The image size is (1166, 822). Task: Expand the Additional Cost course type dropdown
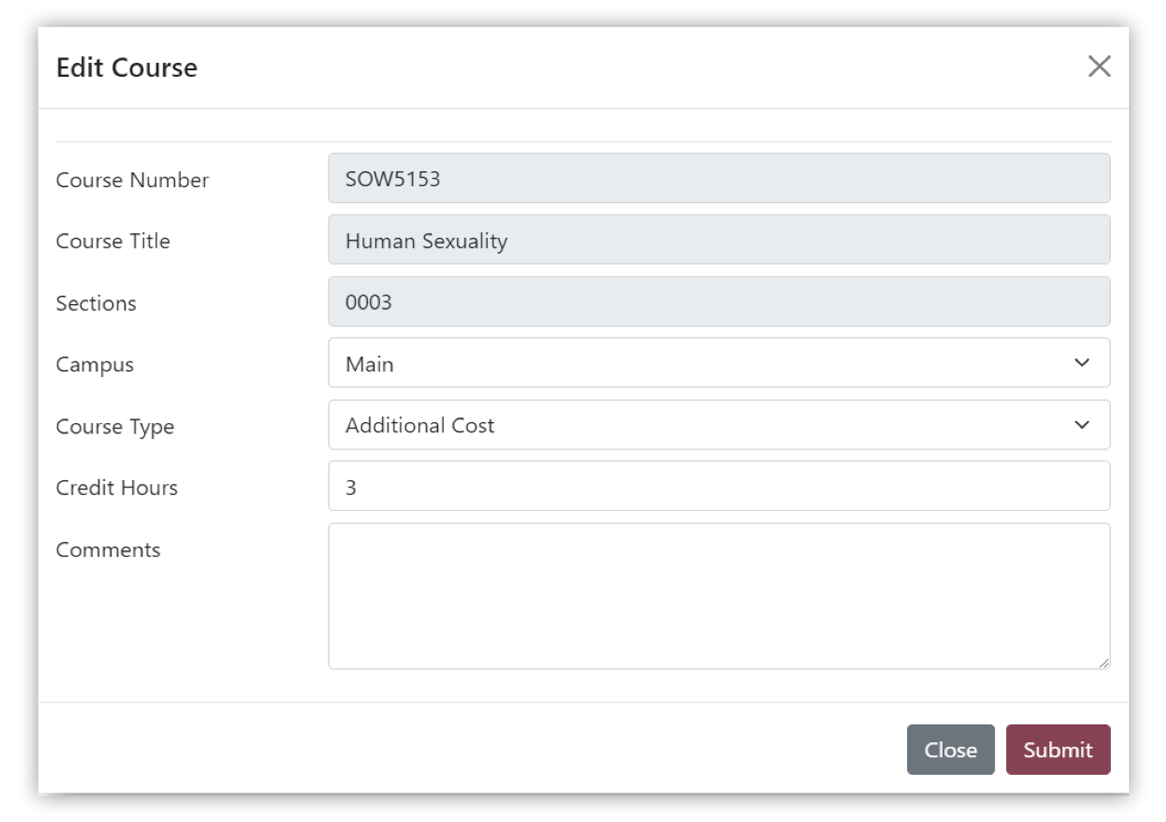tap(718, 425)
